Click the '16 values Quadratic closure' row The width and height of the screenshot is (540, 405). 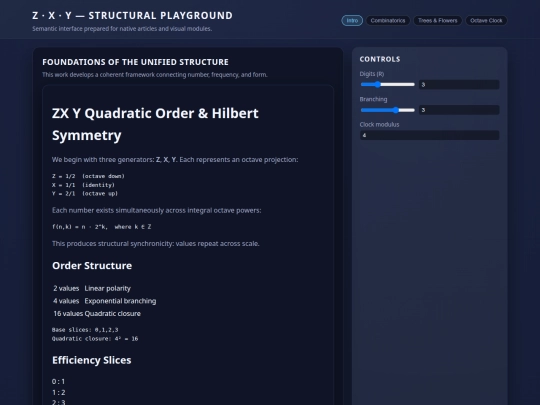97,313
